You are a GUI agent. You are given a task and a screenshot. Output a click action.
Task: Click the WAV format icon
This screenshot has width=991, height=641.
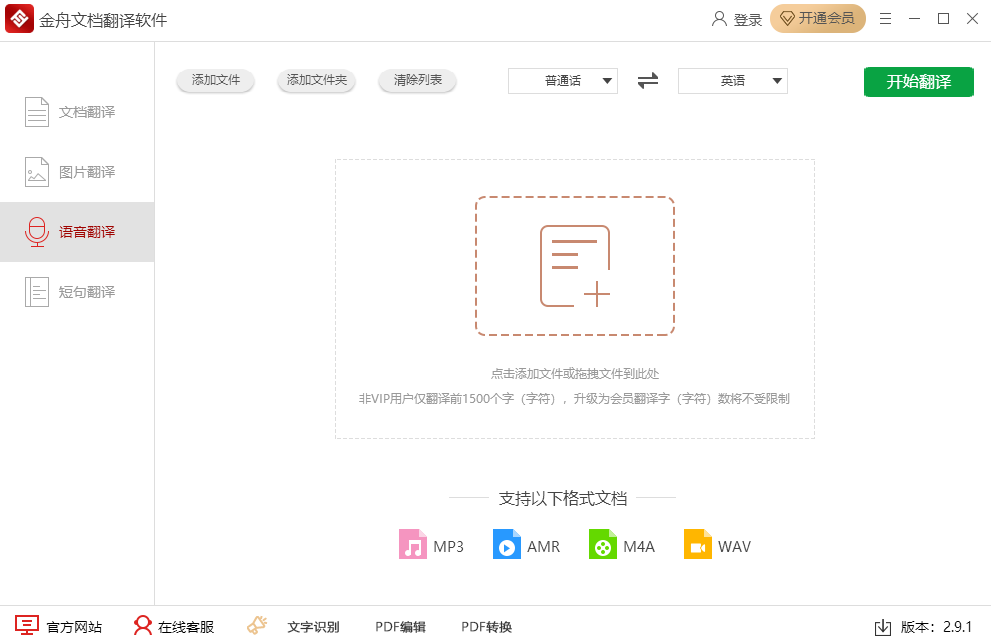(x=697, y=545)
